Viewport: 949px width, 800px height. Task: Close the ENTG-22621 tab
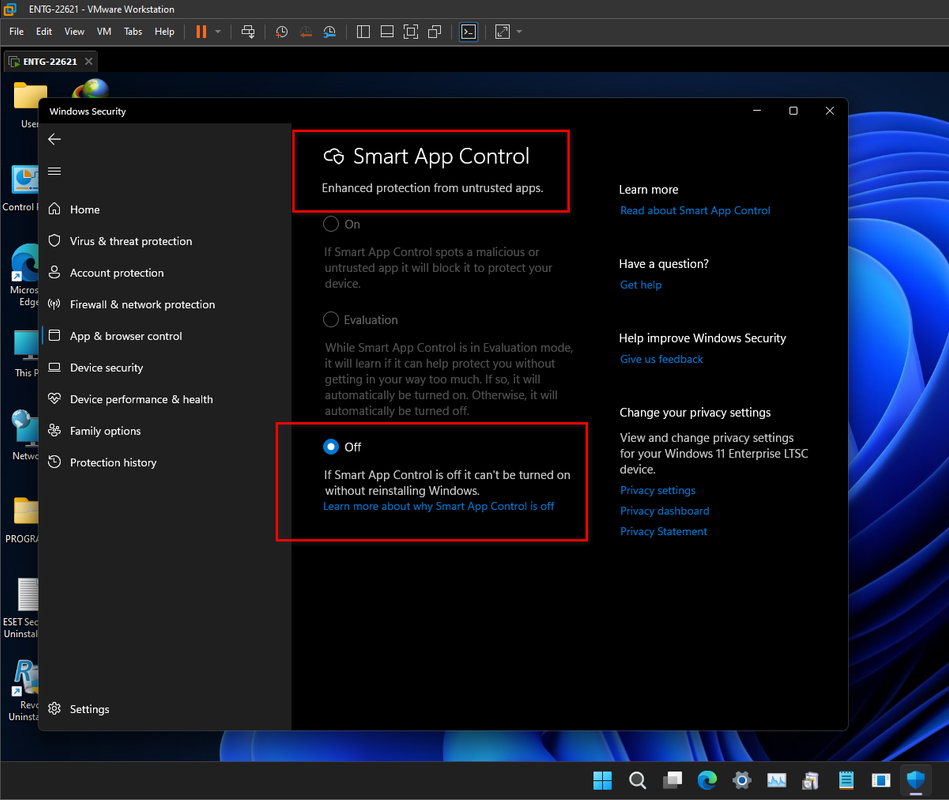pos(89,61)
